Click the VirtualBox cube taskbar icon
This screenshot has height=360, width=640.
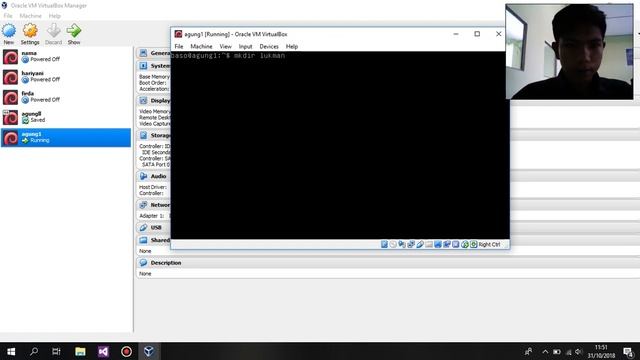149,351
